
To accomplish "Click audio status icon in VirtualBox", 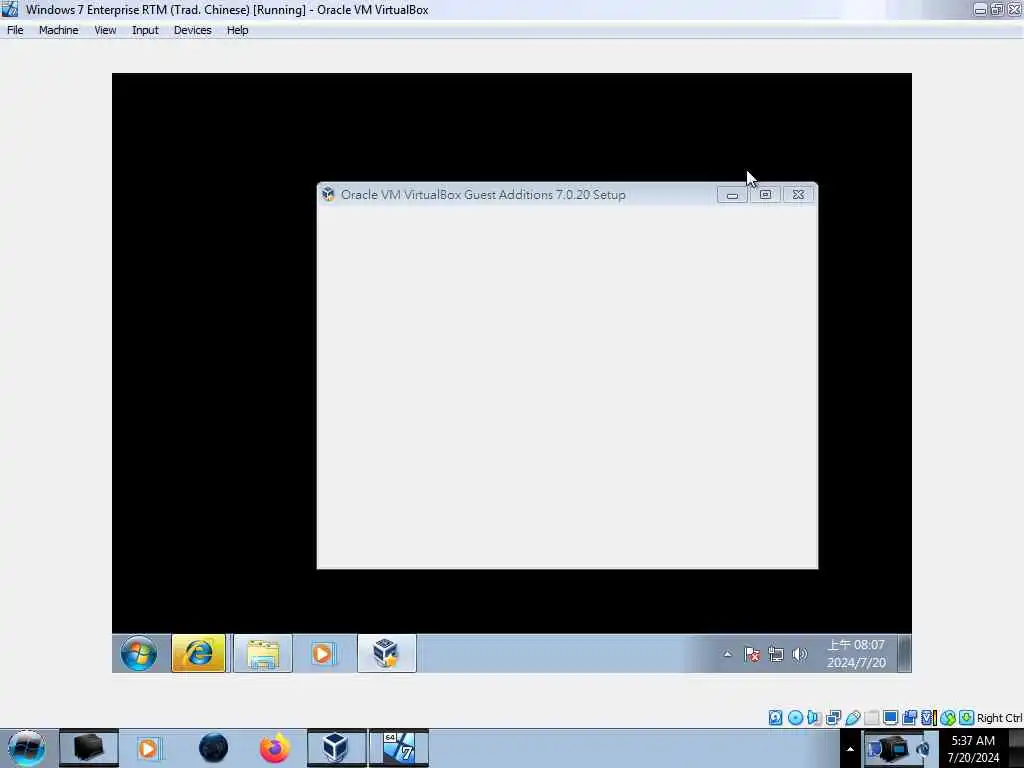I will tap(814, 718).
